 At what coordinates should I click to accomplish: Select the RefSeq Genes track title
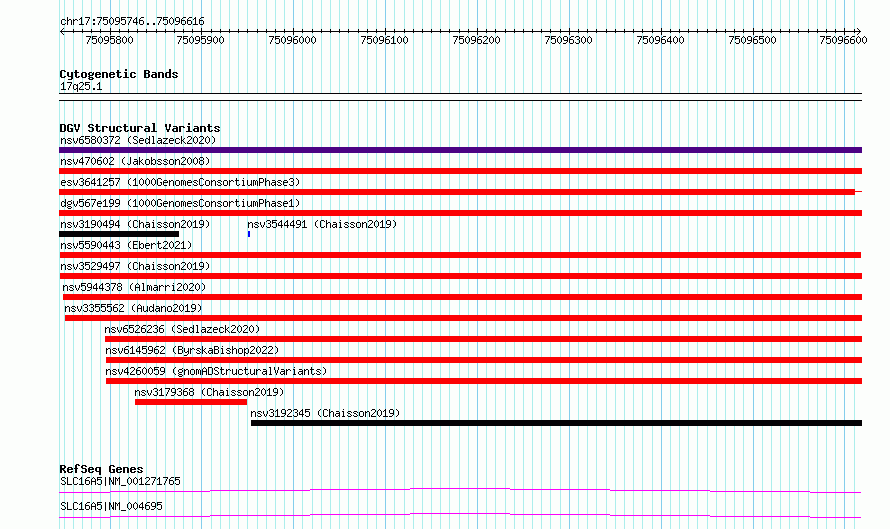(101, 469)
